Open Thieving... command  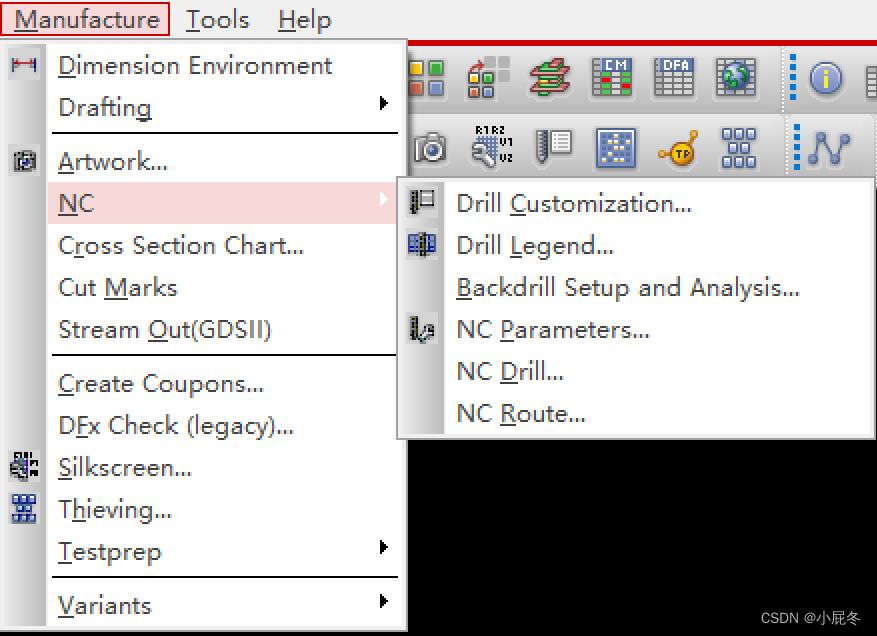click(x=115, y=510)
